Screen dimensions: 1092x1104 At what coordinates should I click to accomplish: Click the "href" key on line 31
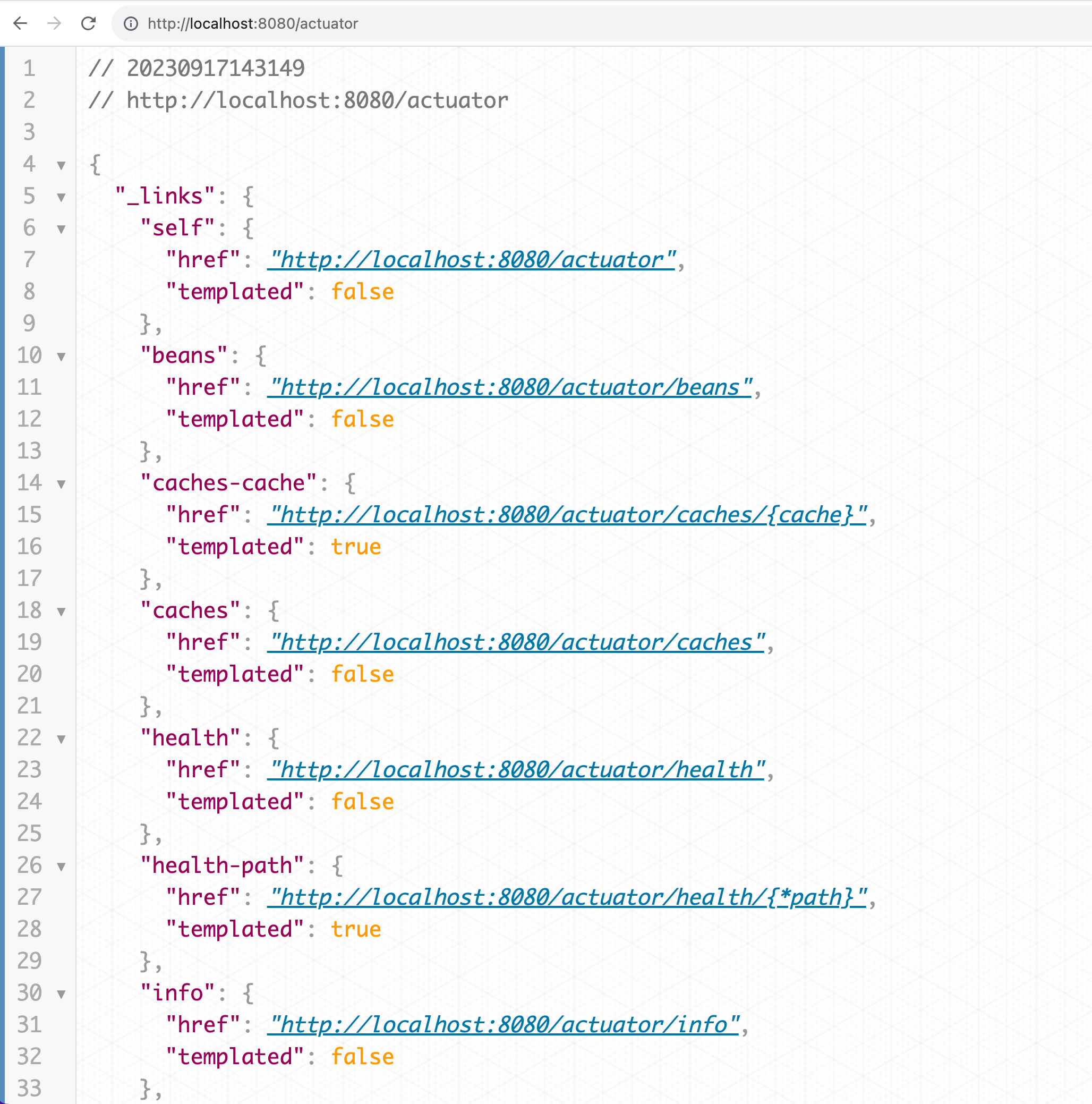tap(203, 1024)
